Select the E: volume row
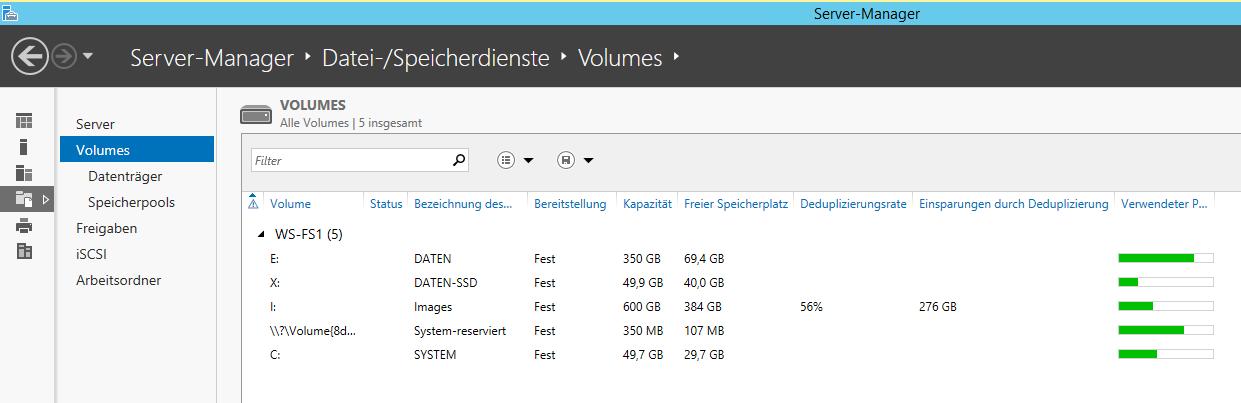 [731, 258]
